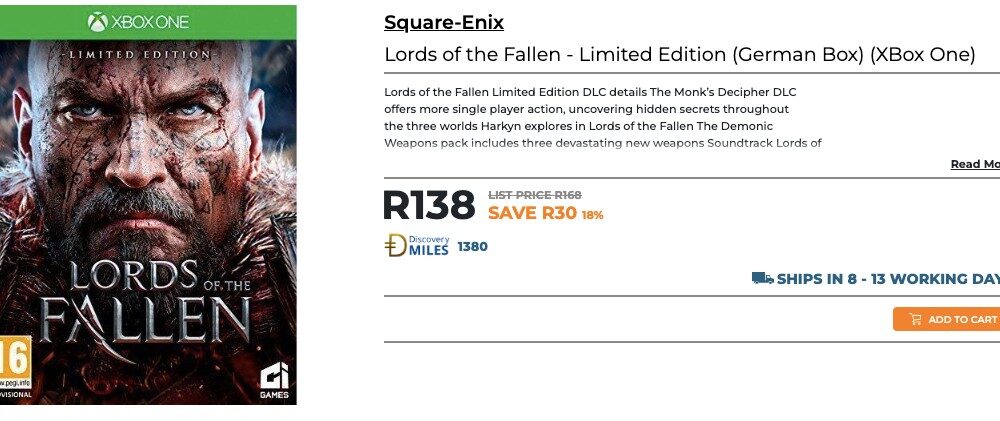1000x421 pixels.
Task: Click the PEGI 16 age rating badge
Action: [14, 361]
